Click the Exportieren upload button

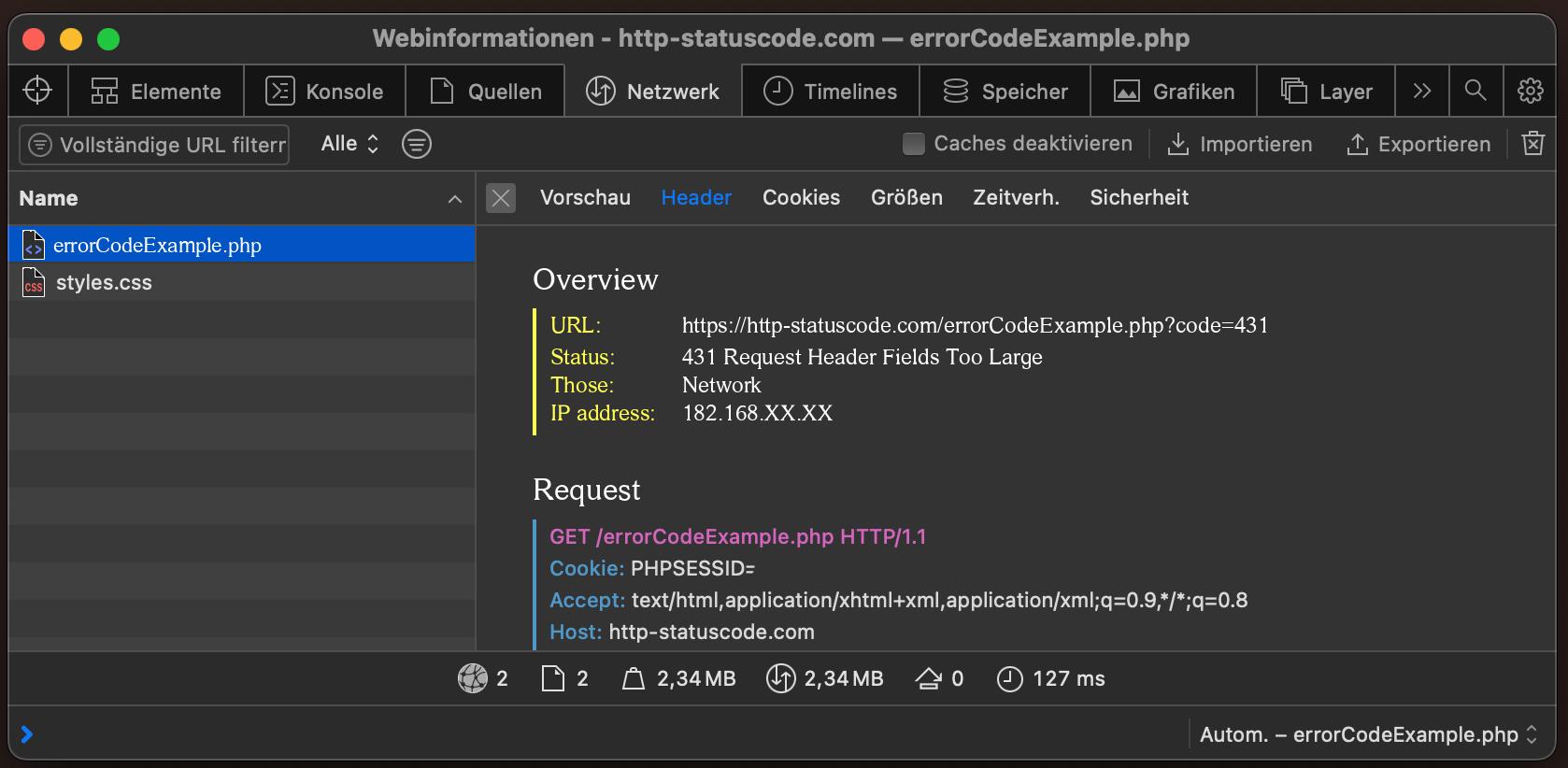[1418, 144]
